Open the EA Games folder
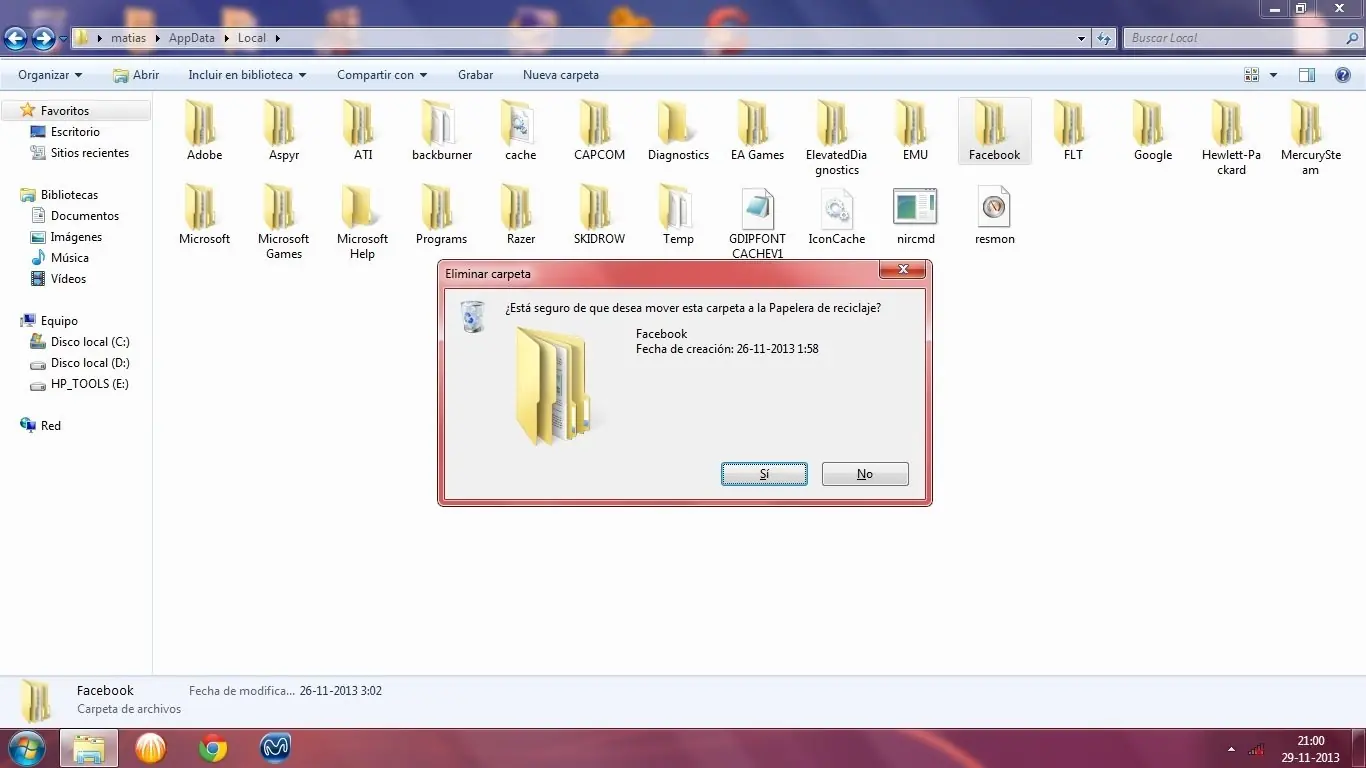 coord(757,131)
